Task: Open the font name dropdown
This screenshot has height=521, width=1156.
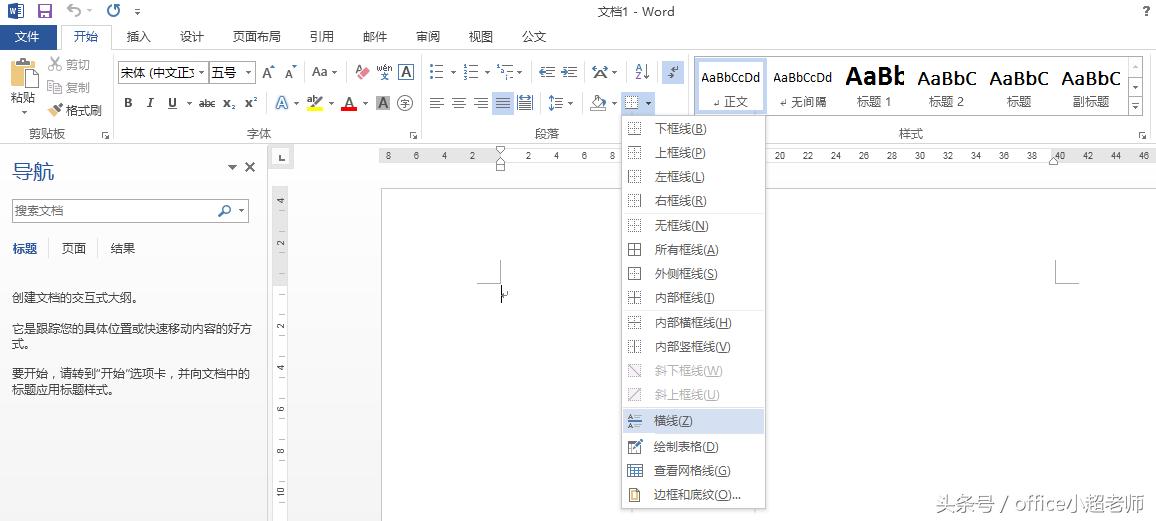Action: pyautogui.click(x=201, y=72)
